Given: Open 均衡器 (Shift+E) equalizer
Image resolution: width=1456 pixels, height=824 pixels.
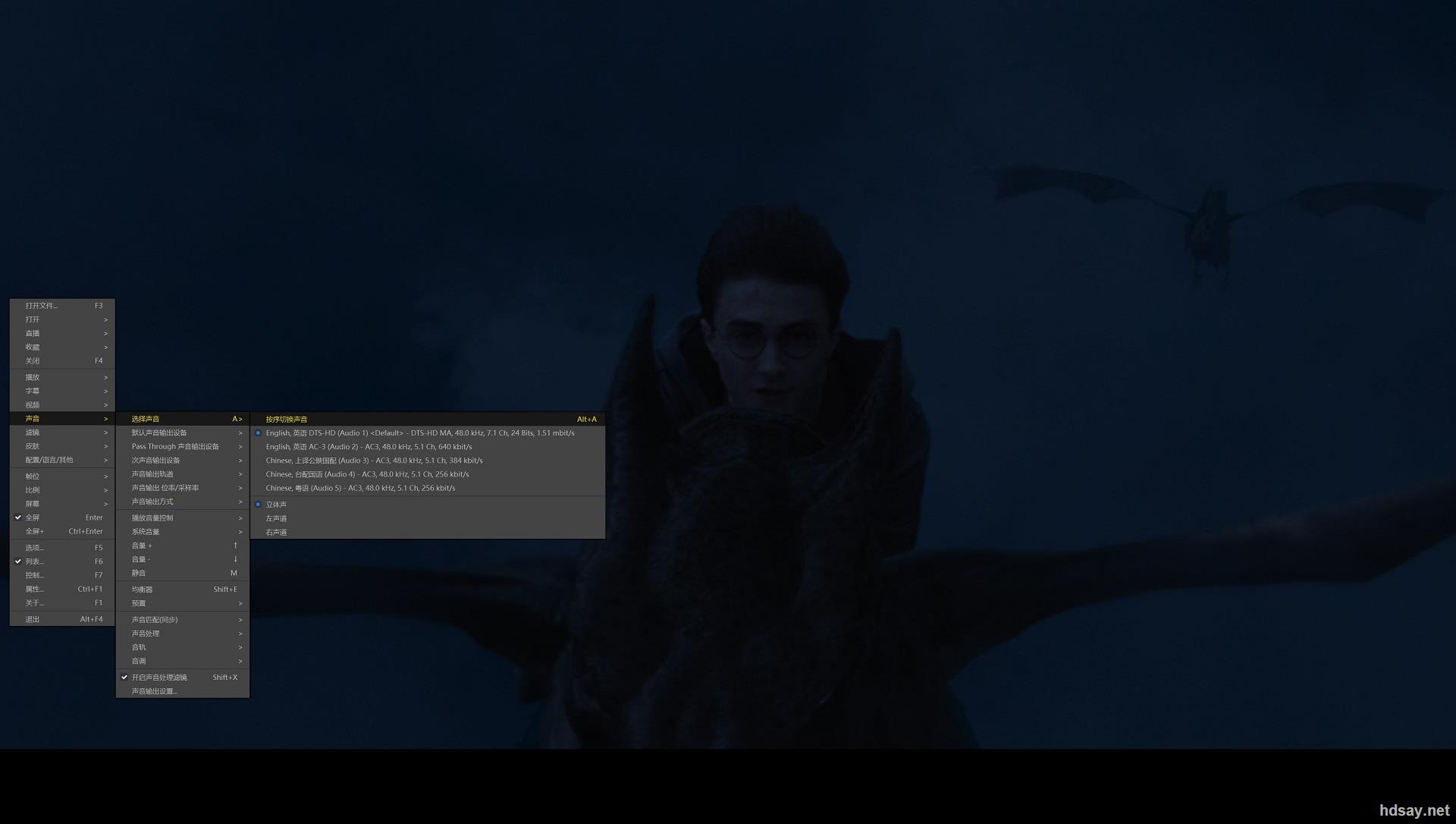Looking at the screenshot, I should 183,590.
